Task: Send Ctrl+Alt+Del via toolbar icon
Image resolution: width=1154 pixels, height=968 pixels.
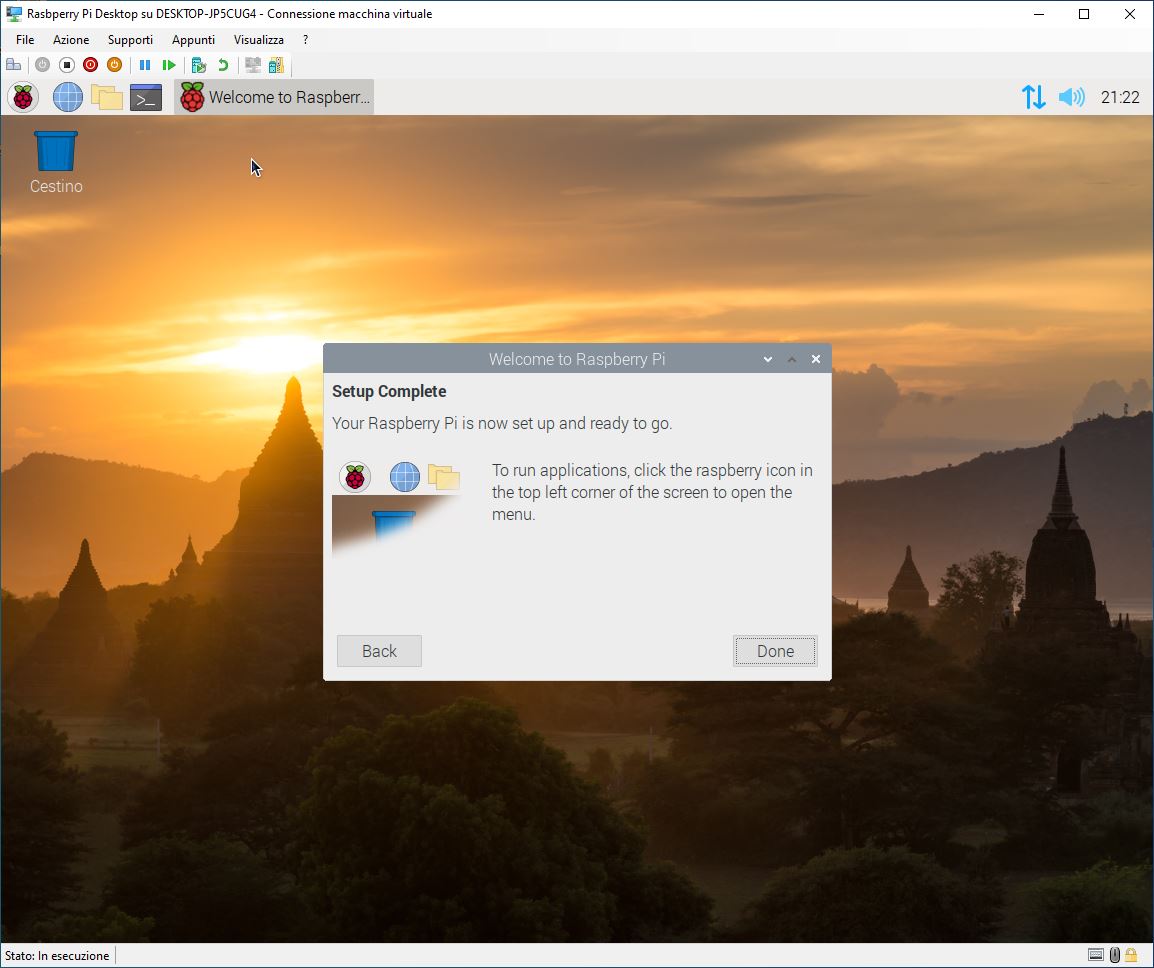Action: 13,65
